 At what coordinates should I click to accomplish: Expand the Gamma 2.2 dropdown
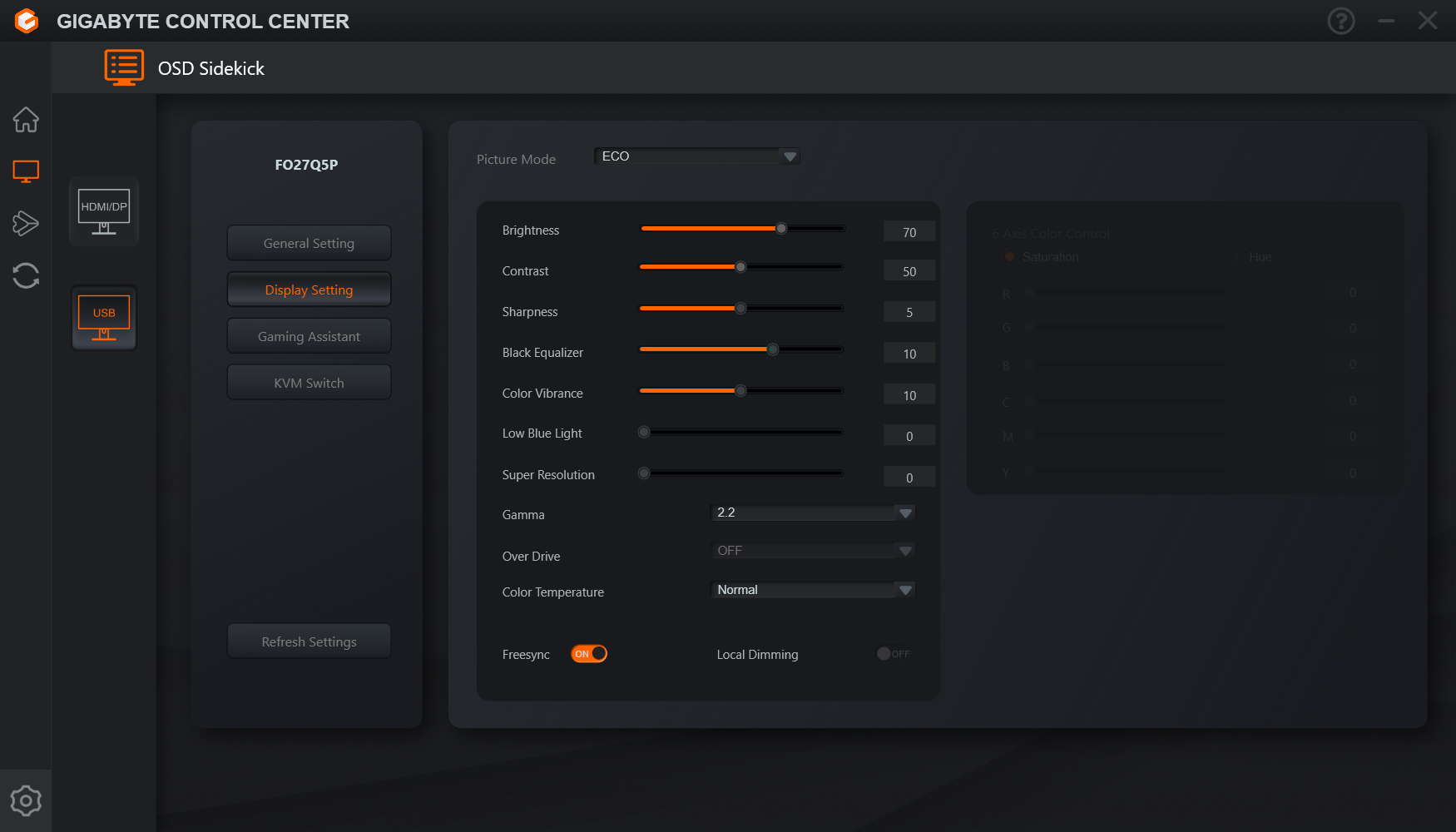pos(813,513)
